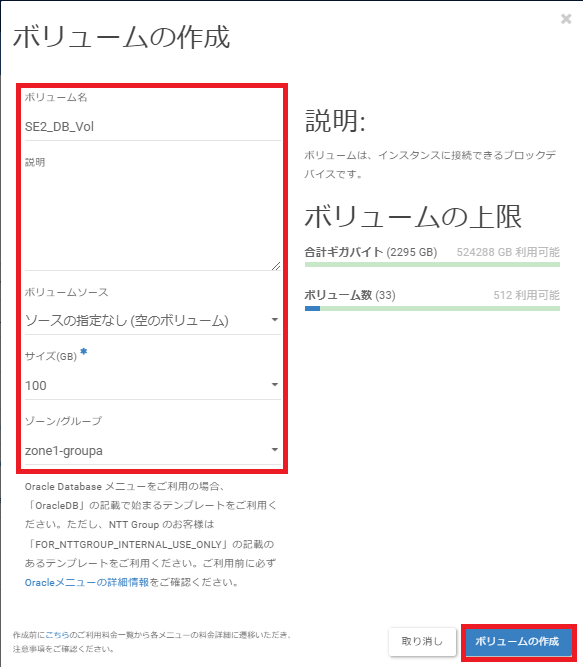Open the こちら pricing list link
The height and width of the screenshot is (667, 583).
coord(57,635)
